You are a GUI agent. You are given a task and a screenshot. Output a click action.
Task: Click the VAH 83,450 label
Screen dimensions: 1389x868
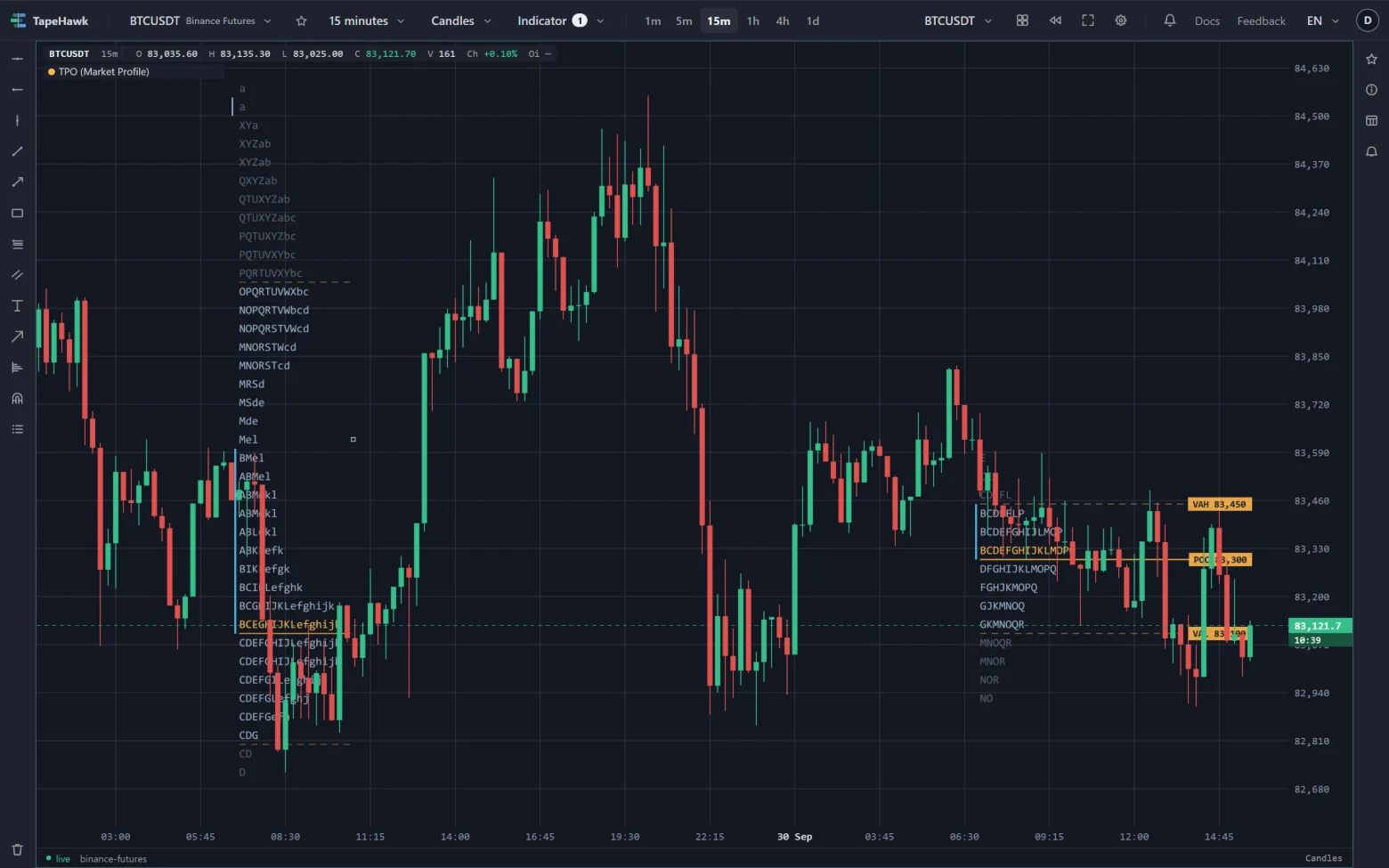tap(1220, 505)
